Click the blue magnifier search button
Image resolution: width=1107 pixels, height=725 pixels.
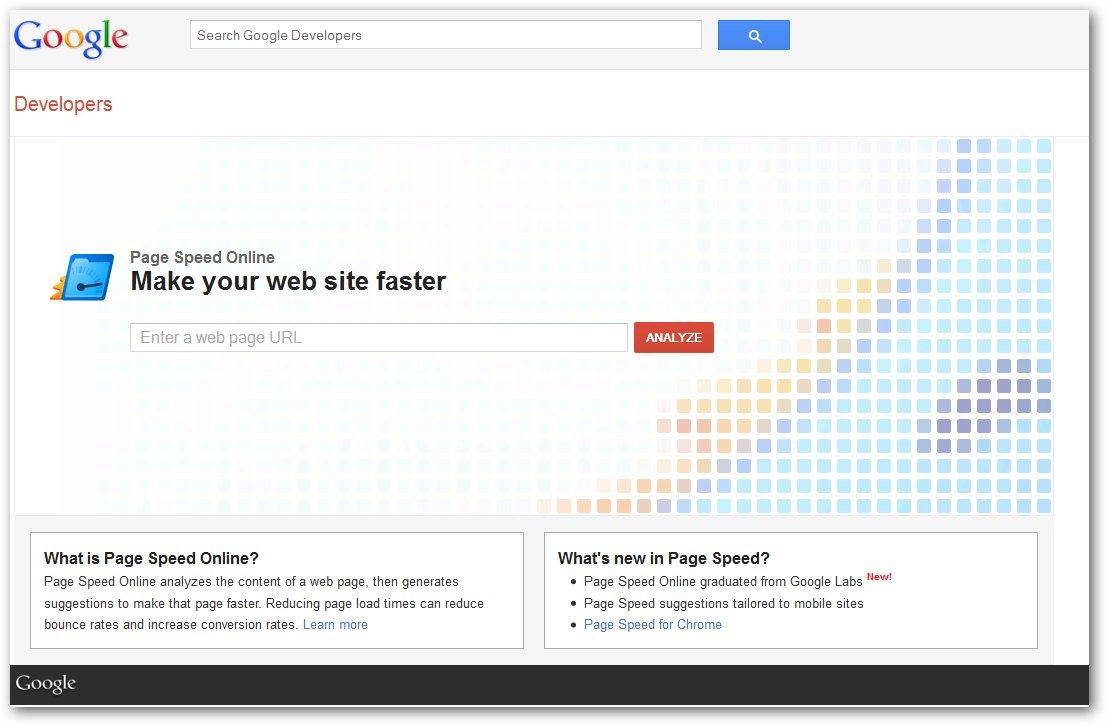(753, 35)
